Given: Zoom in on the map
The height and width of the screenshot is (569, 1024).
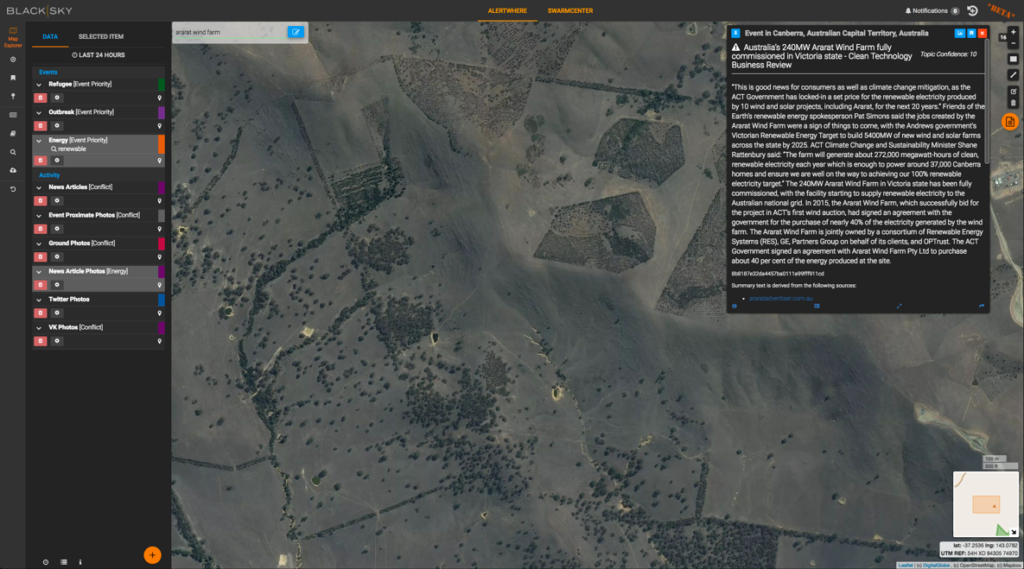Looking at the screenshot, I should click(x=1013, y=32).
